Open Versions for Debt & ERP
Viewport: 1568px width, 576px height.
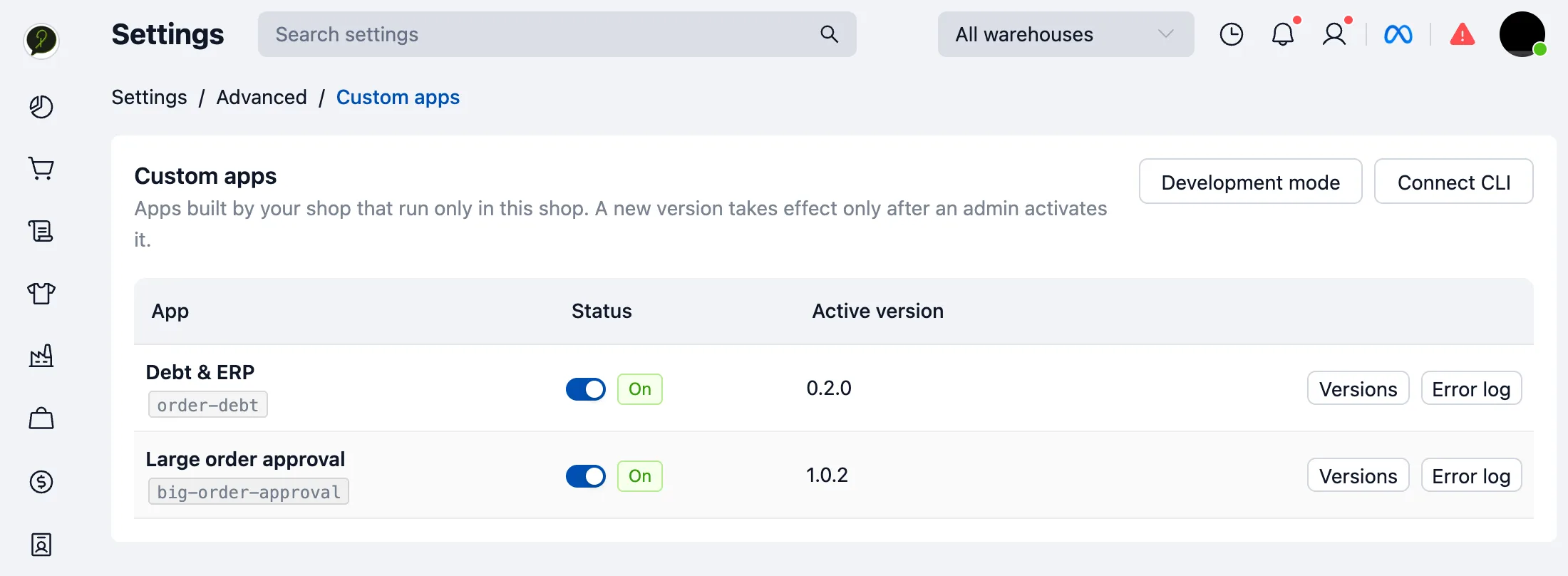pos(1358,388)
